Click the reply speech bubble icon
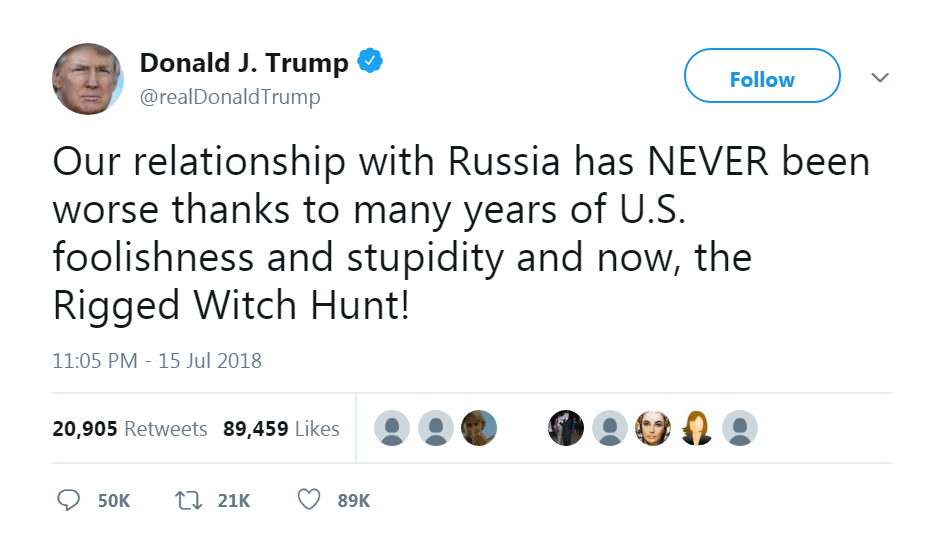 coord(69,499)
